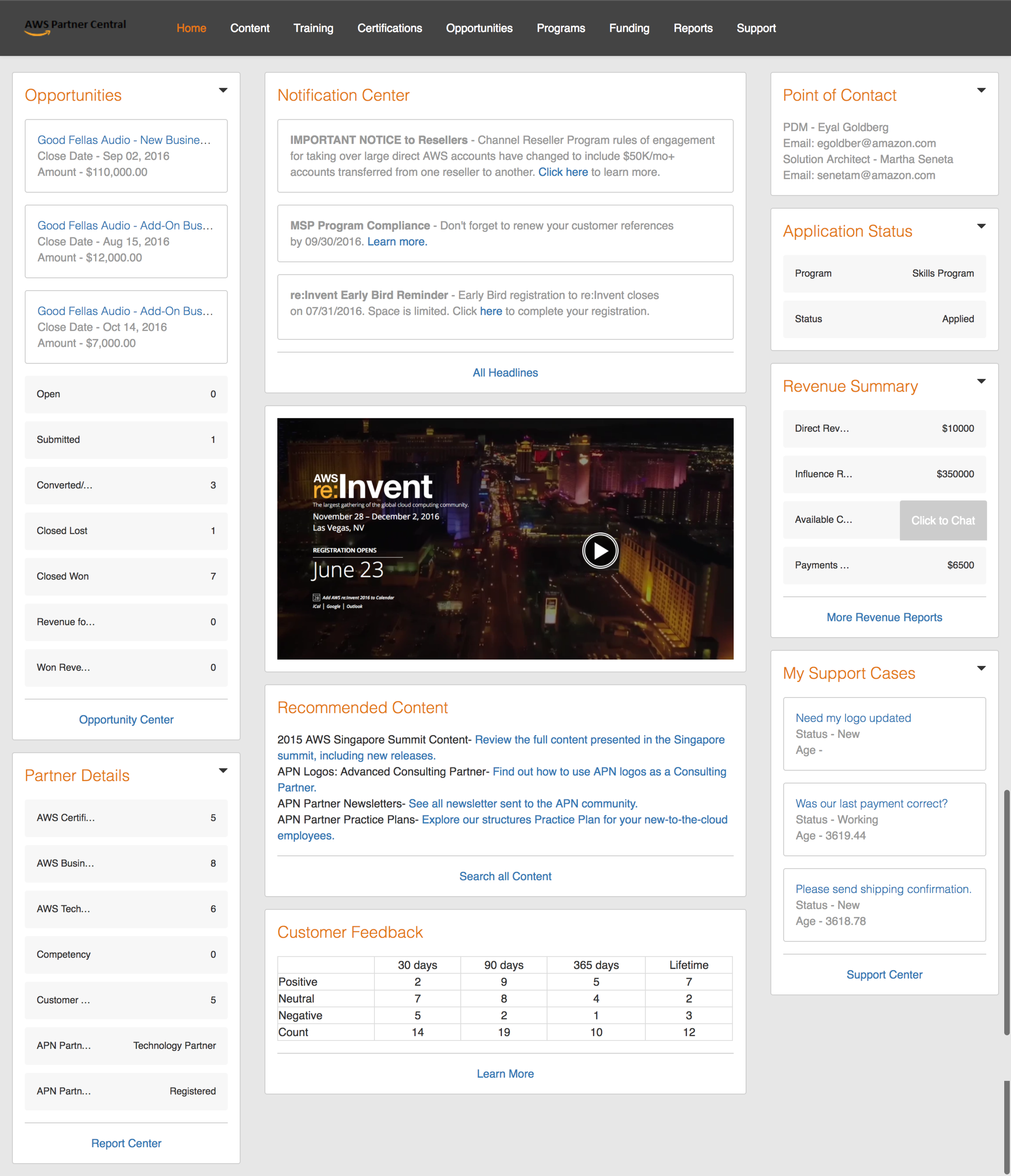This screenshot has height=1176, width=1011.
Task: Collapse the Opportunities panel arrow
Action: click(x=223, y=90)
